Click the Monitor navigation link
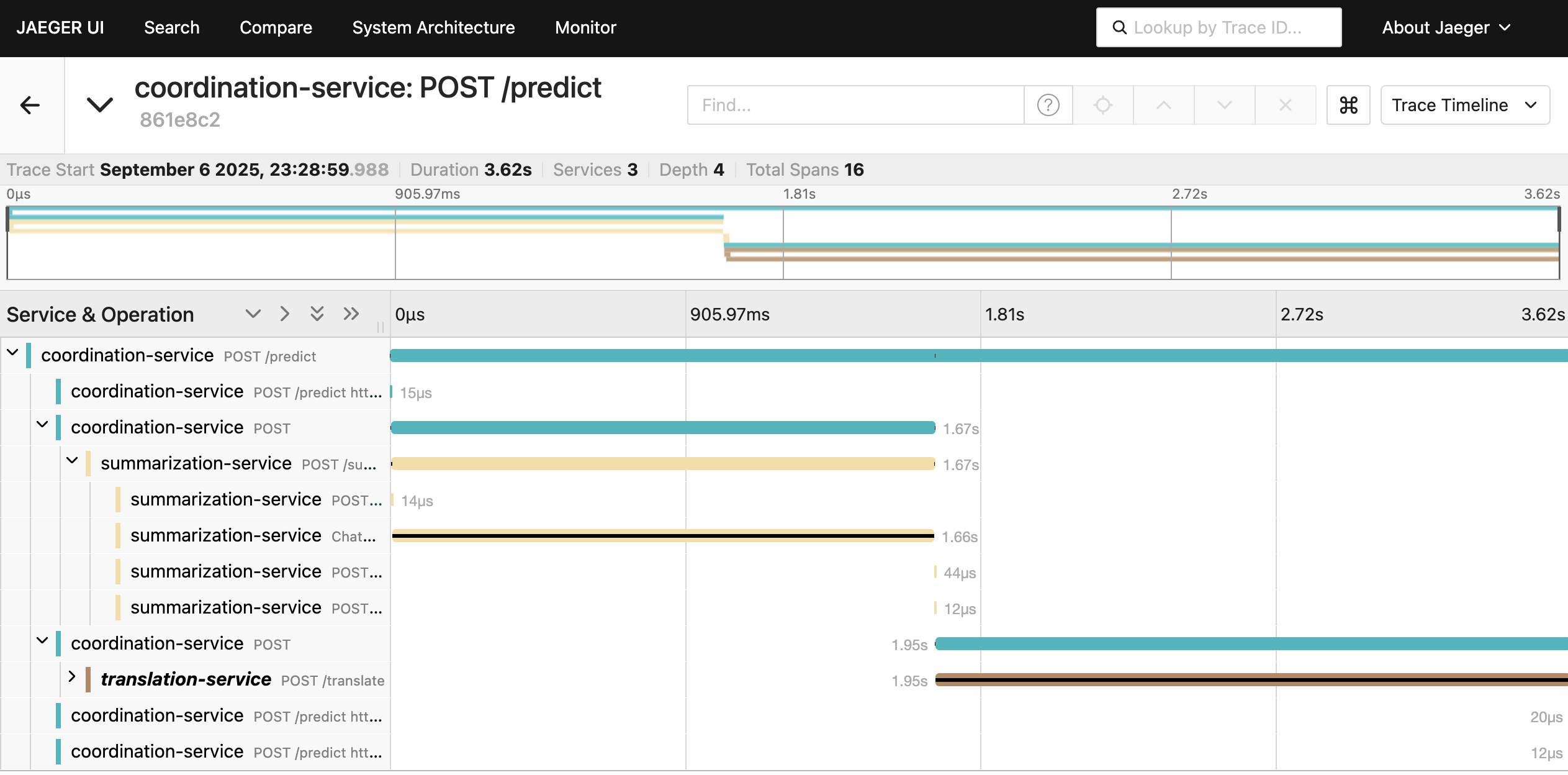 (x=585, y=27)
